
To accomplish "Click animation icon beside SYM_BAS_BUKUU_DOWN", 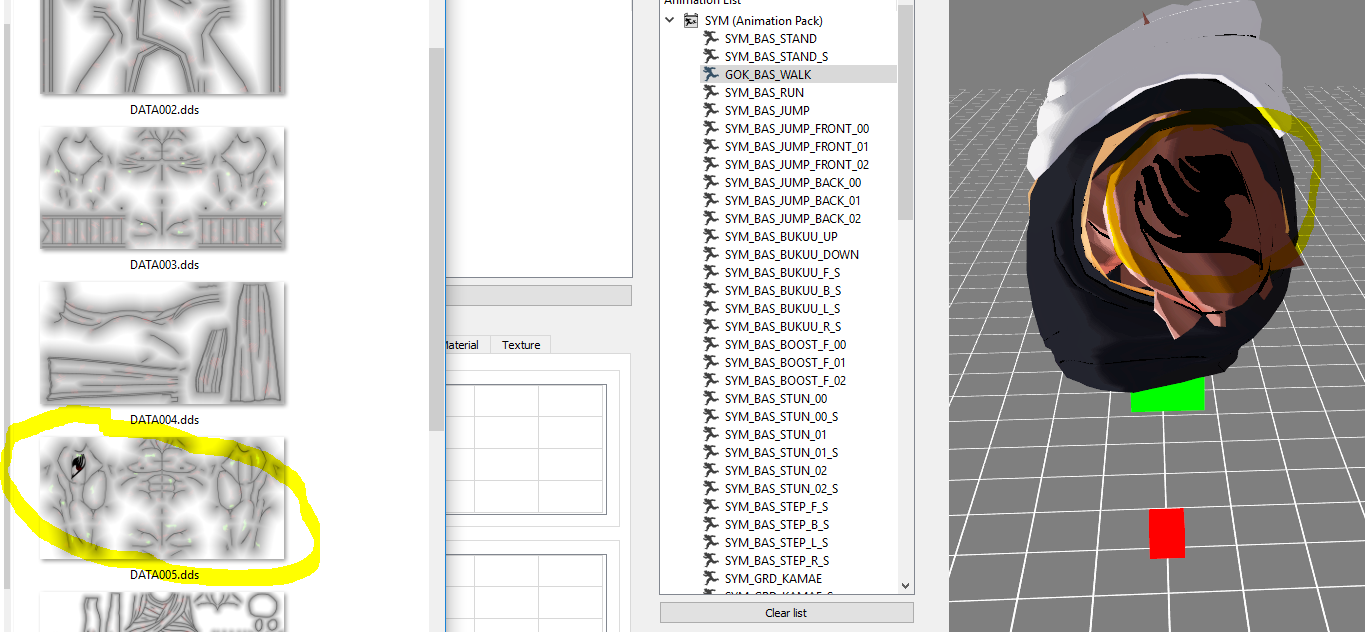I will click(x=712, y=254).
